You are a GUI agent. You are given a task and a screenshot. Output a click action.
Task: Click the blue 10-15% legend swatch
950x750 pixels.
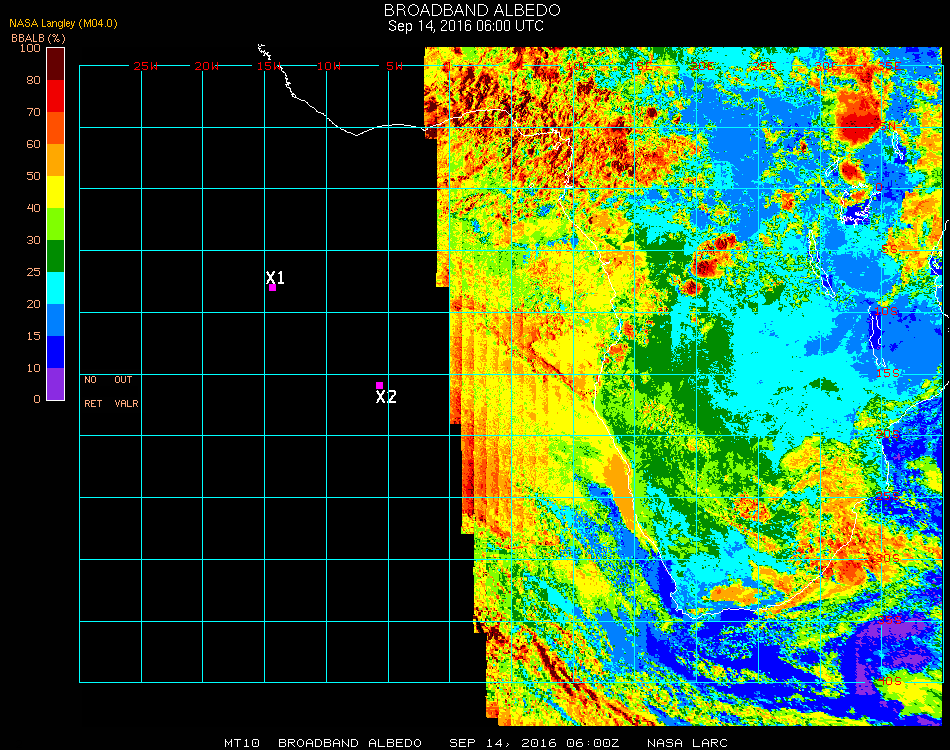55,351
